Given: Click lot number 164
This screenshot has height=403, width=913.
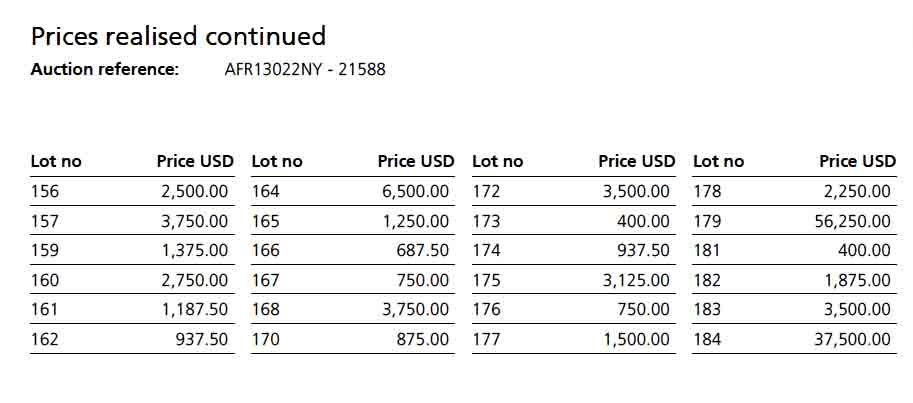Looking at the screenshot, I should pos(266,192).
